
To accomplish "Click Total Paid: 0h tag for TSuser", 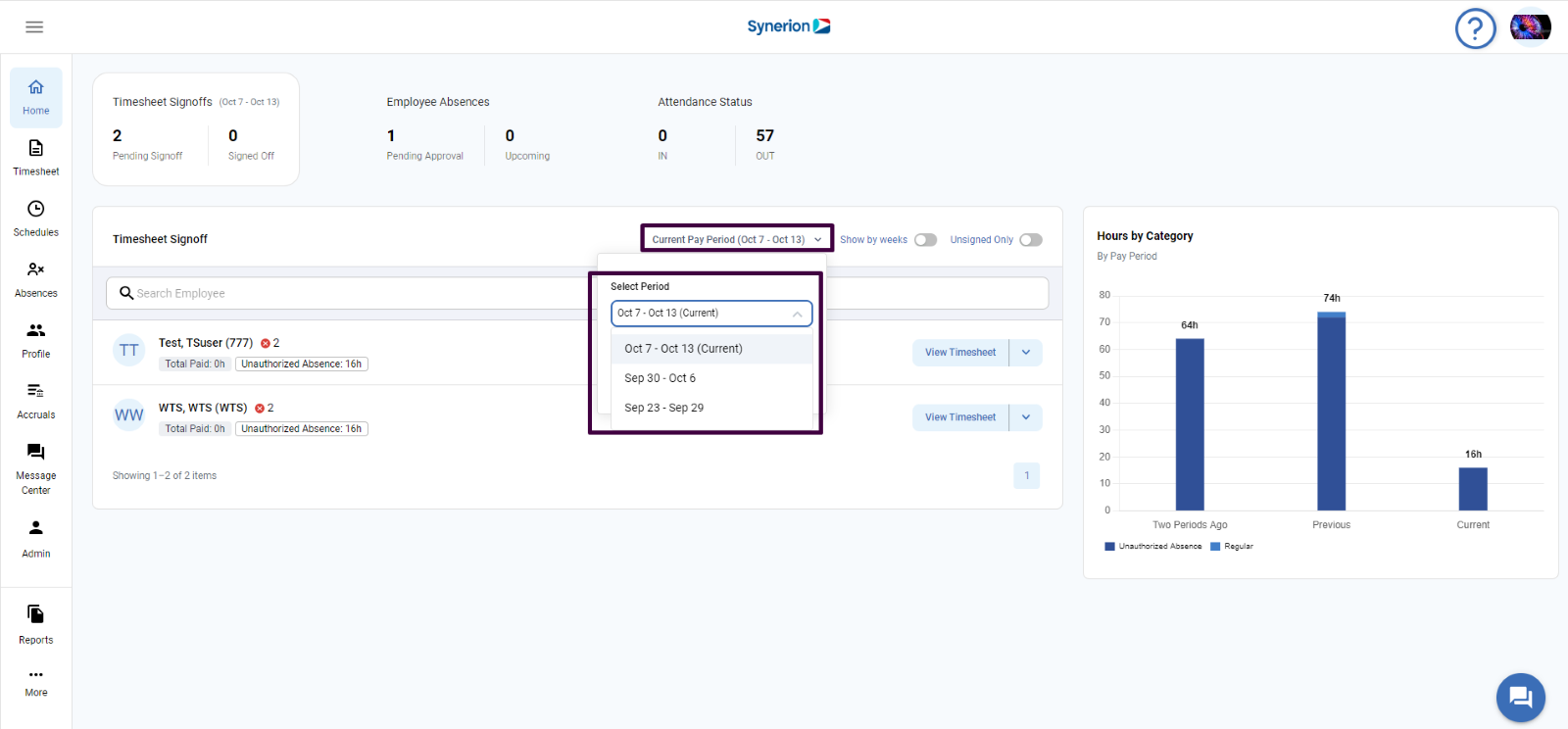I will 195,364.
